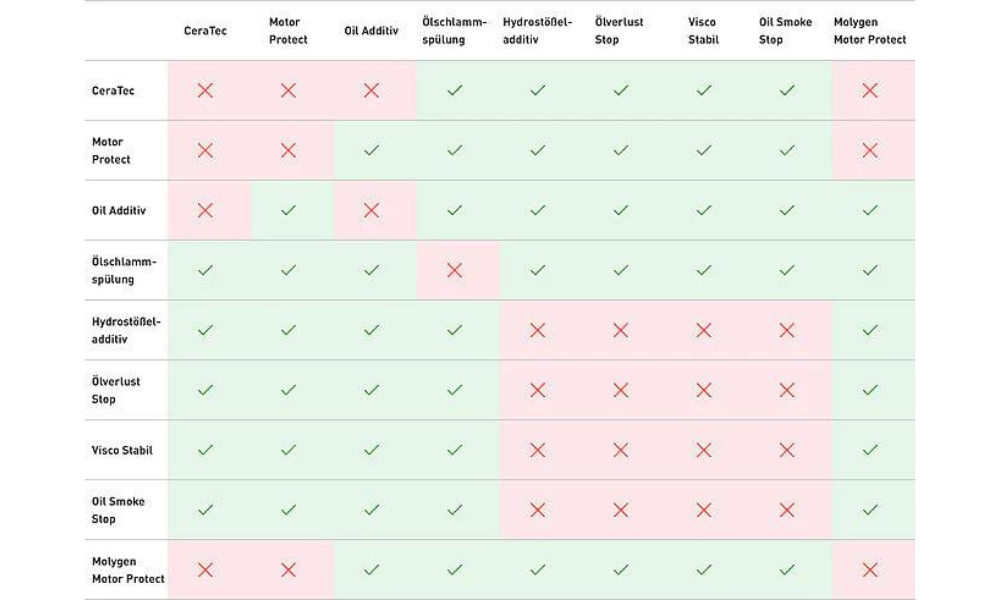The width and height of the screenshot is (1000, 600).
Task: Click the X for bottom Molygen row, Molygen column
Action: point(869,570)
